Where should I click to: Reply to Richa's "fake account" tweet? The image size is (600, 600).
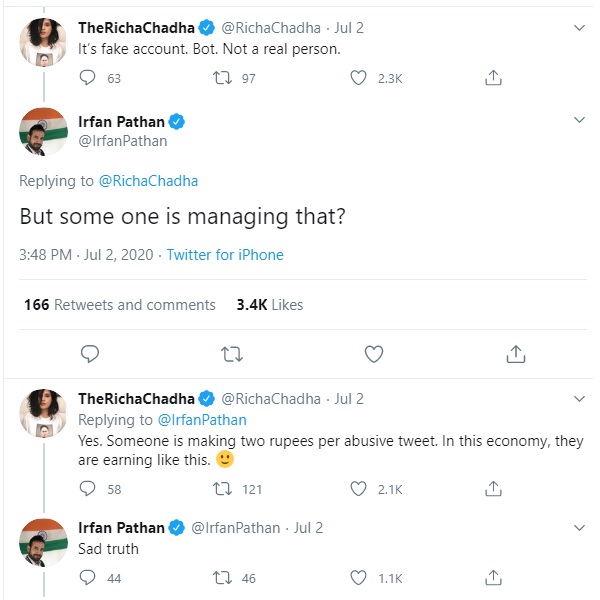click(x=88, y=78)
